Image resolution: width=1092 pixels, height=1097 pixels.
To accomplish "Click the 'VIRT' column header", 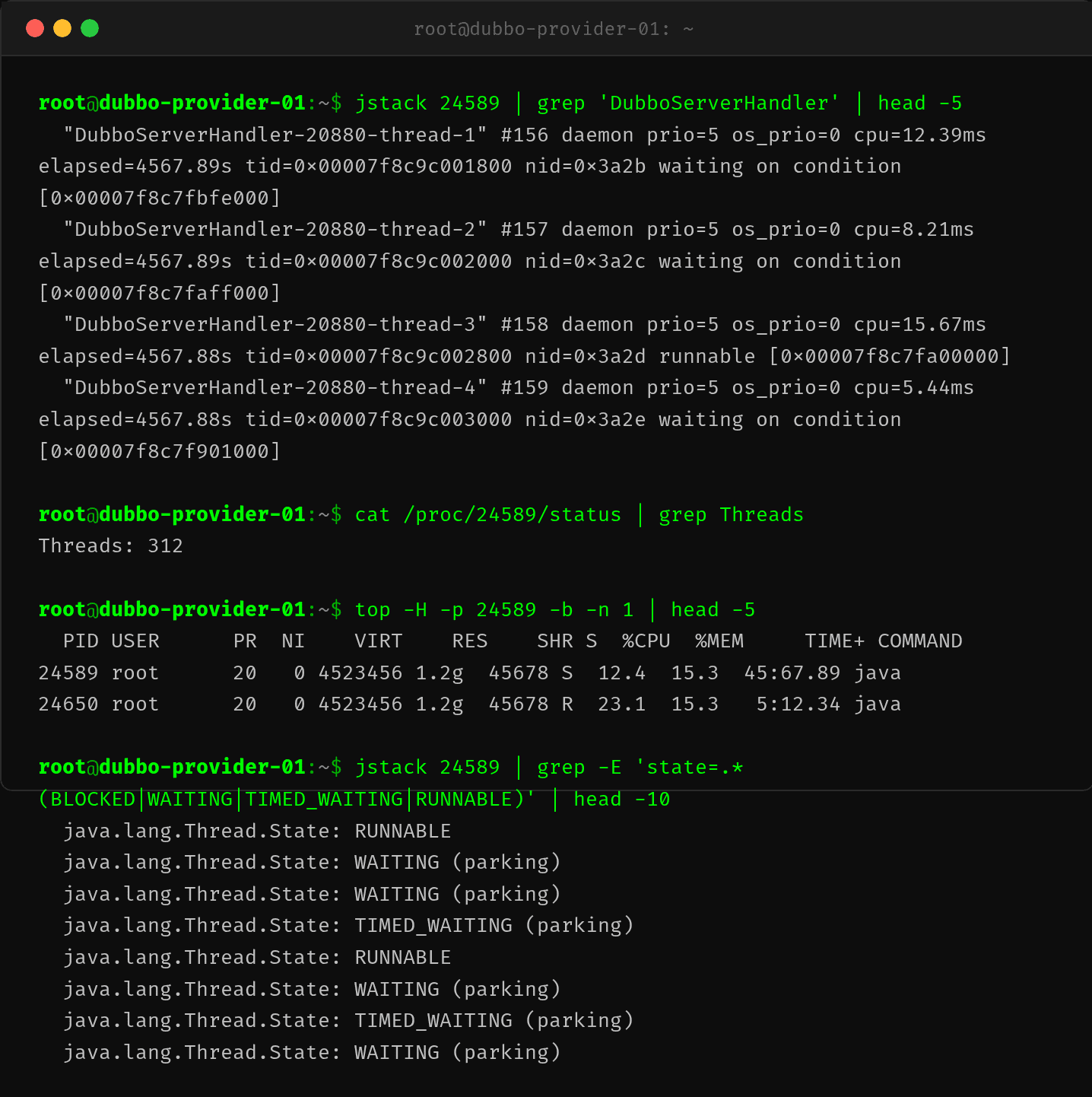I will coord(379,641).
